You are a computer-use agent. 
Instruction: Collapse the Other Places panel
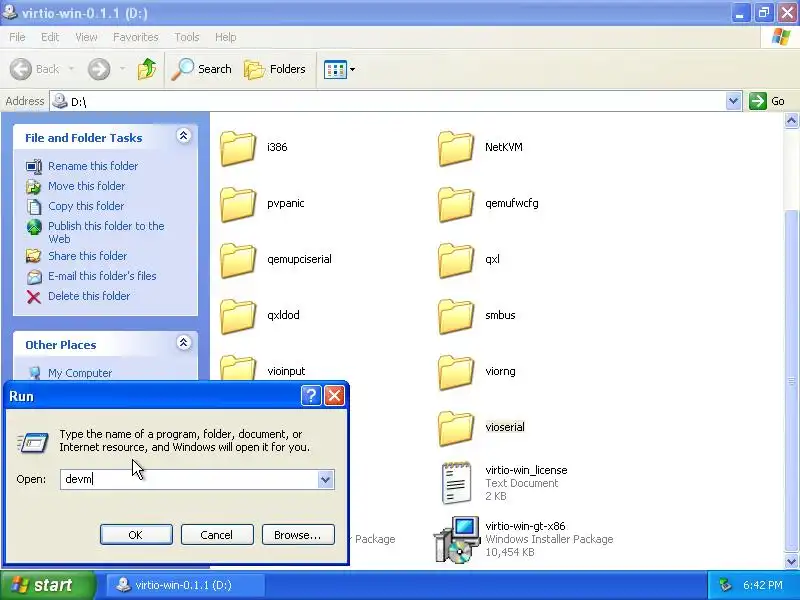(x=184, y=343)
